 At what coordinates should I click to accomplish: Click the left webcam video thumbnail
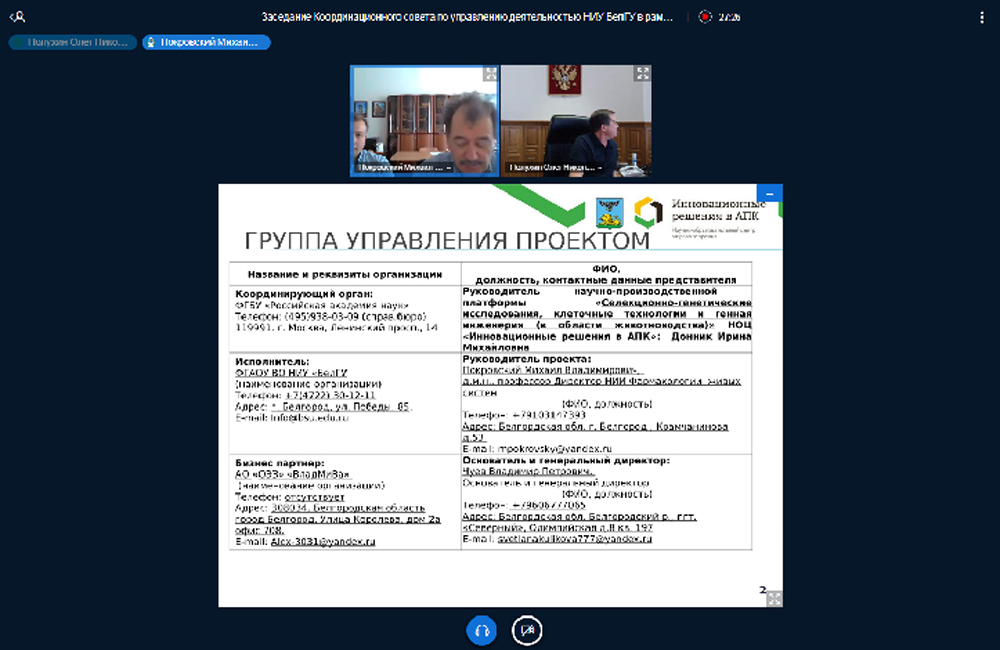424,120
